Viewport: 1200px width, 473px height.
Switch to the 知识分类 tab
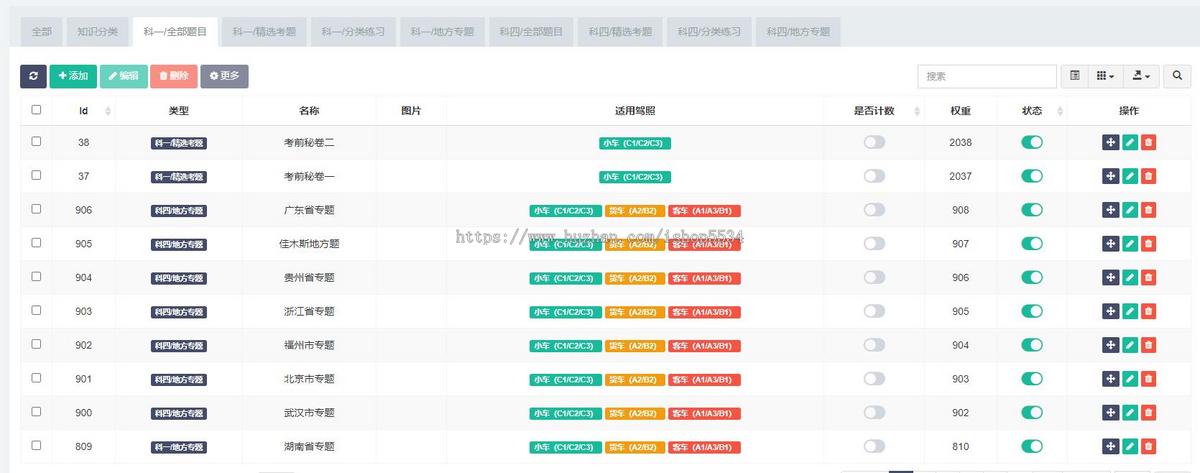tap(97, 31)
